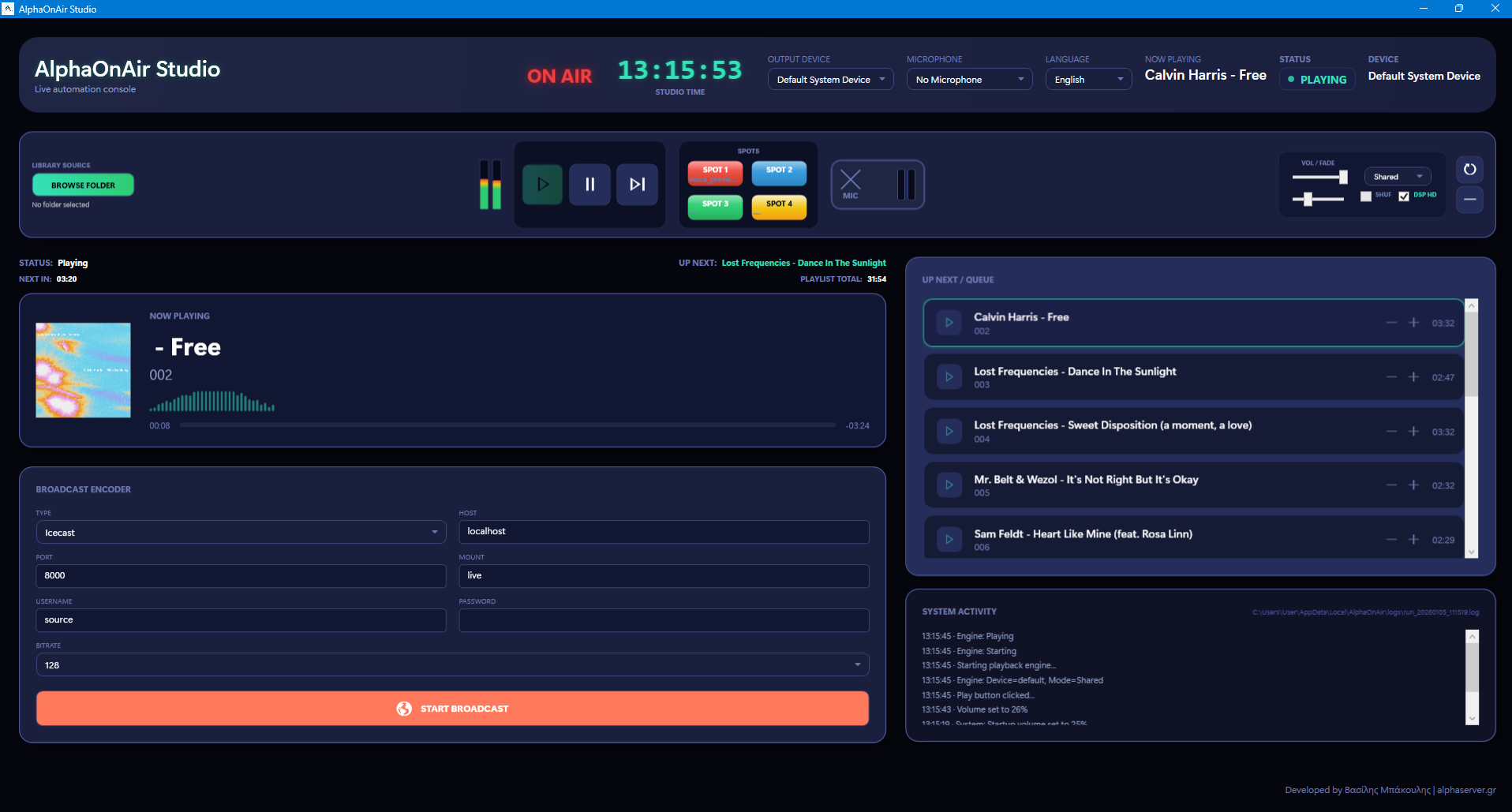Open the Bitrate dropdown showing 128
This screenshot has width=1512, height=812.
pyautogui.click(x=451, y=664)
